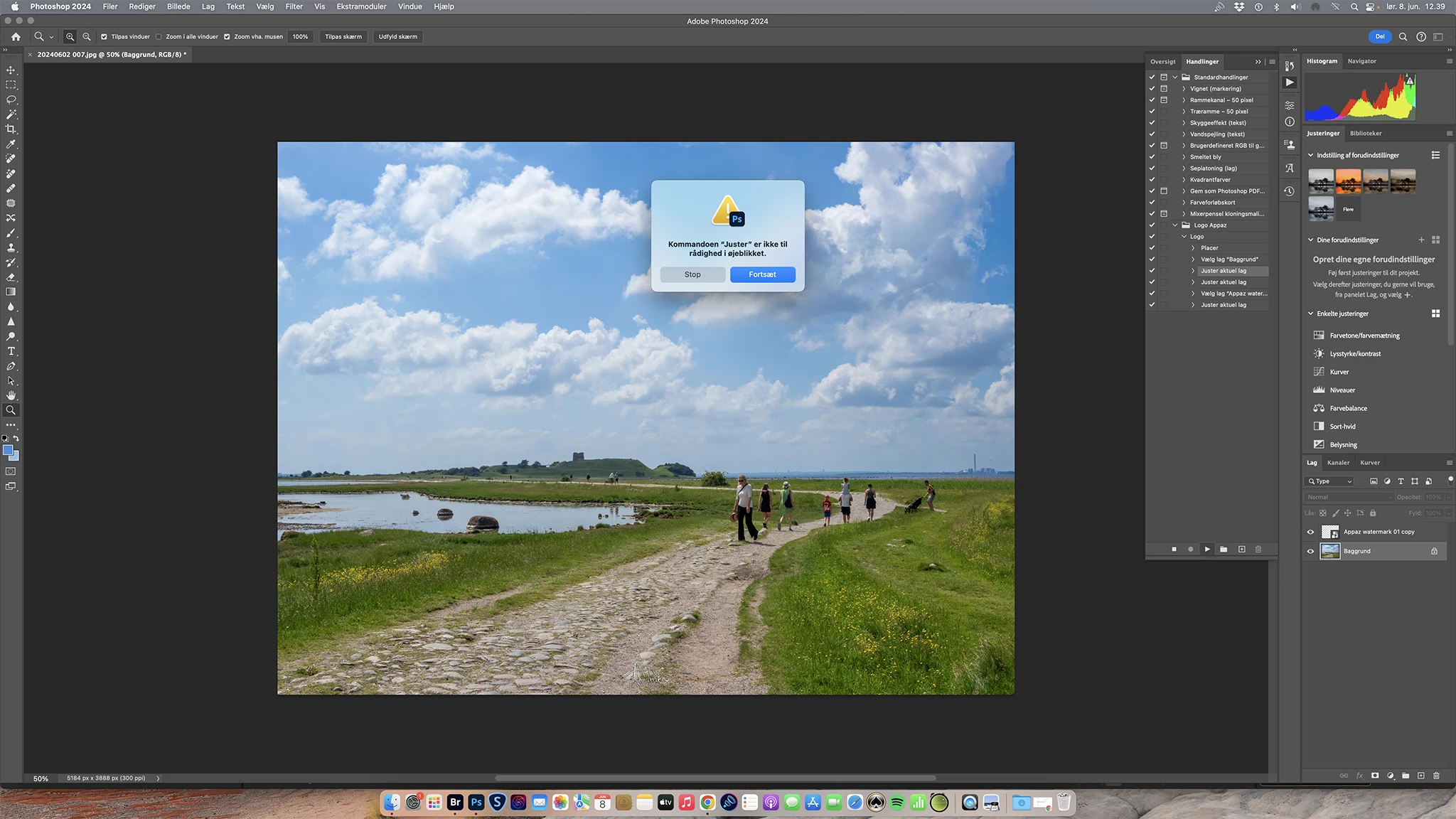The height and width of the screenshot is (819, 1456).
Task: Select the Crop tool in the toolbar
Action: click(11, 129)
